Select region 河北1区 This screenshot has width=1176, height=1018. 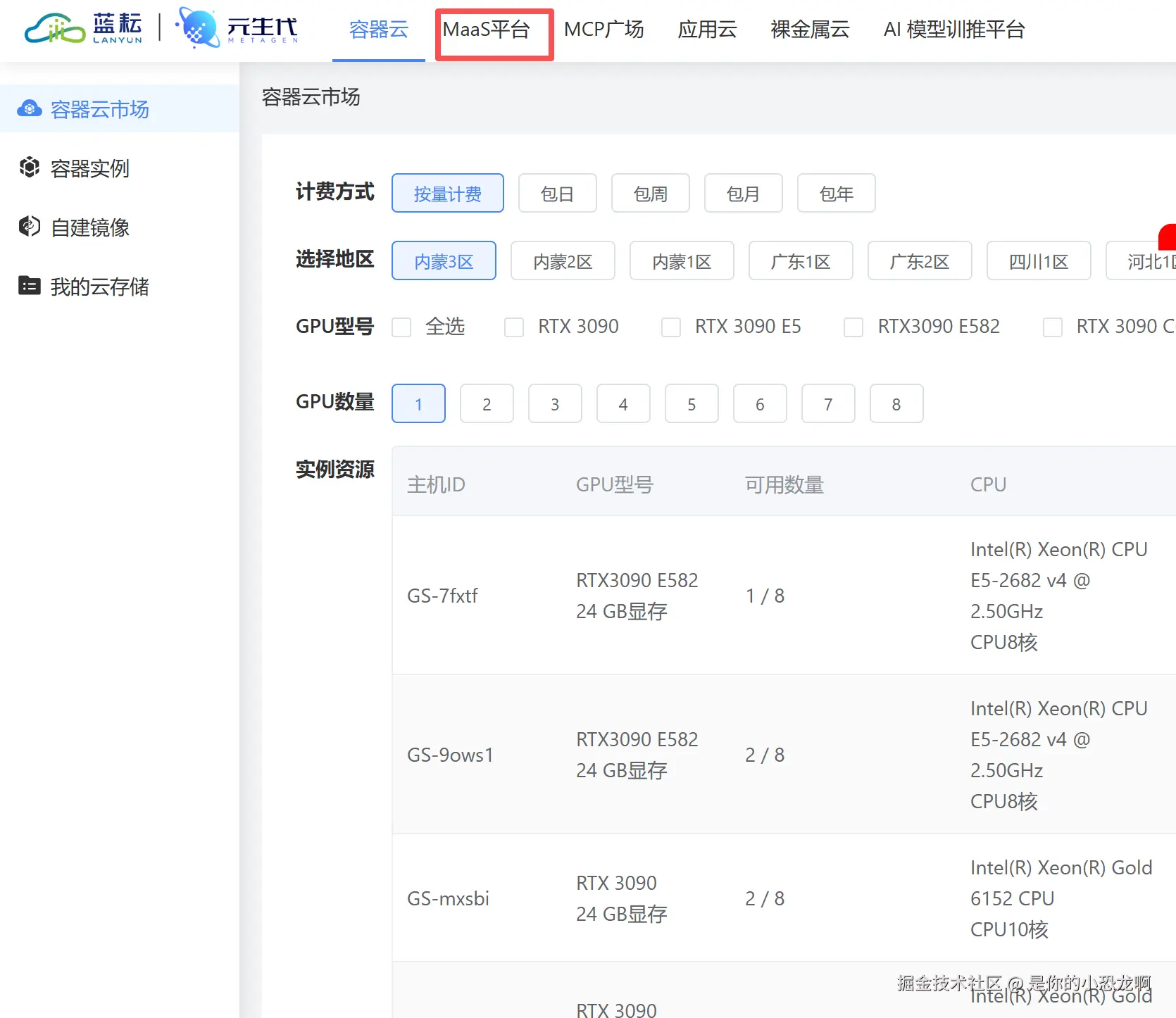pyautogui.click(x=1142, y=260)
